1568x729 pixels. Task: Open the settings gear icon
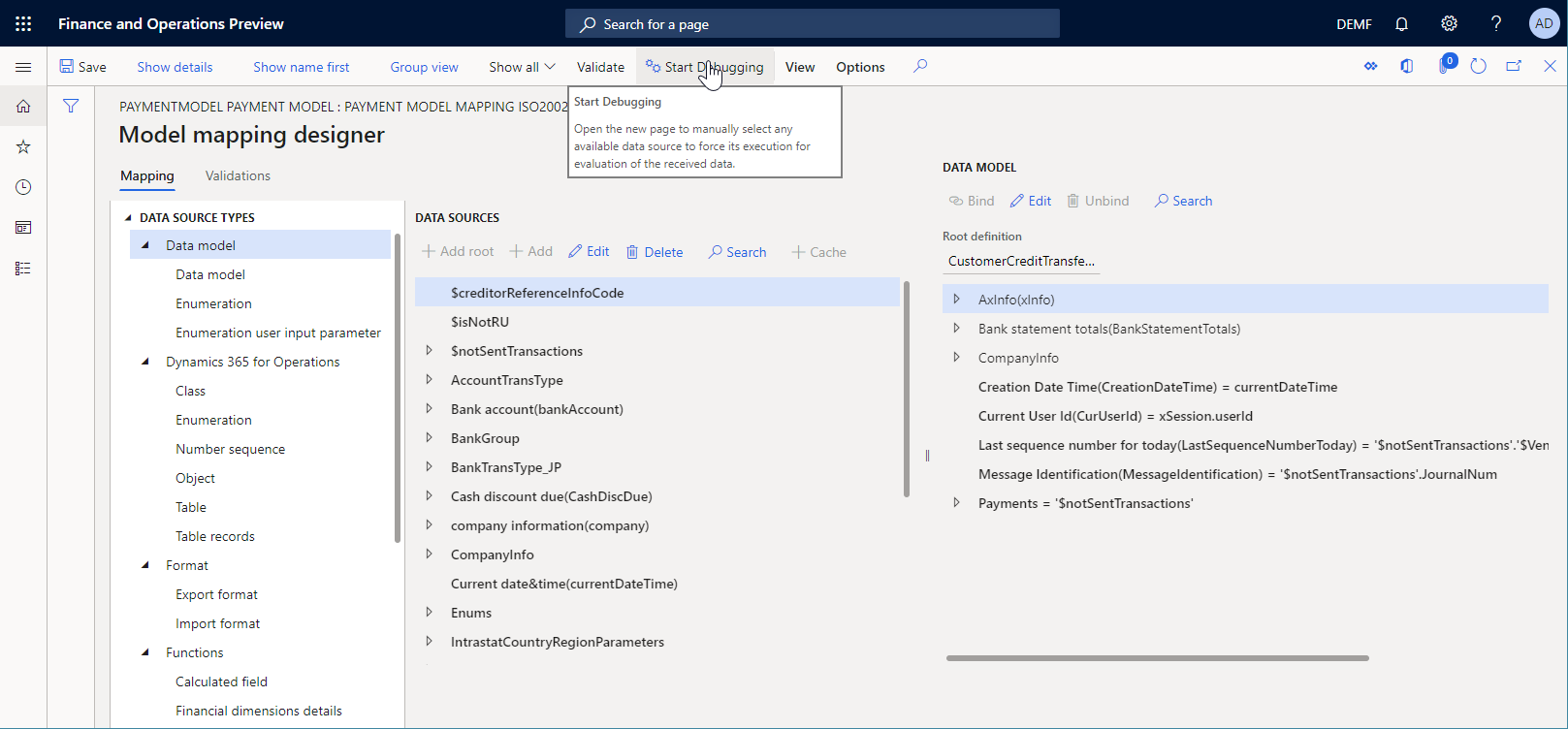coord(1449,24)
